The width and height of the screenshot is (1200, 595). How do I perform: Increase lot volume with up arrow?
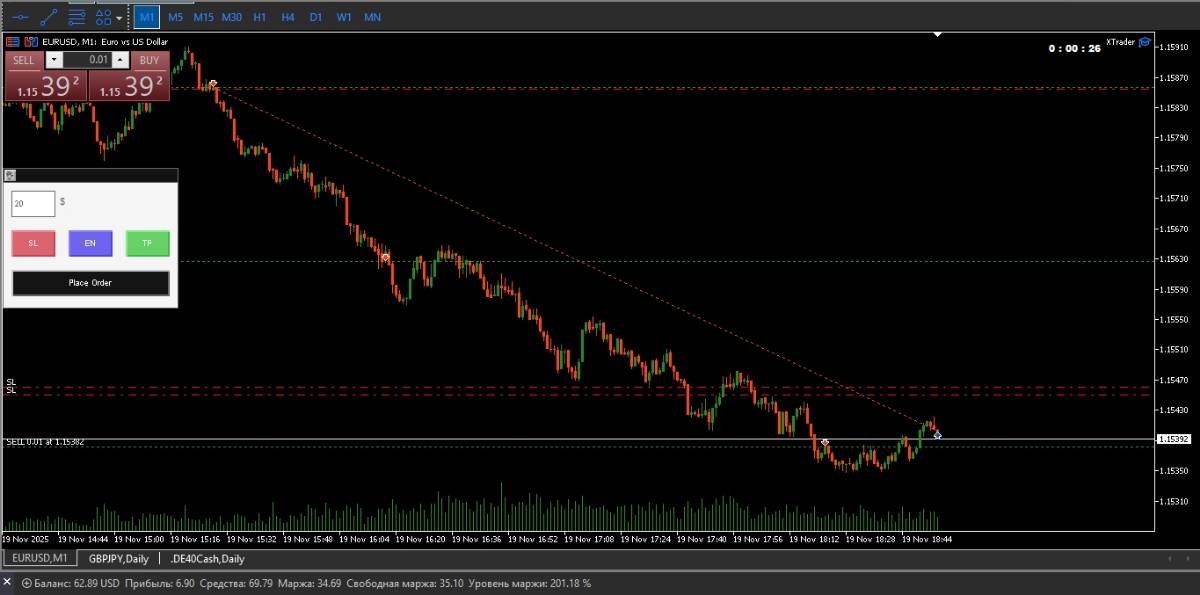(x=120, y=60)
